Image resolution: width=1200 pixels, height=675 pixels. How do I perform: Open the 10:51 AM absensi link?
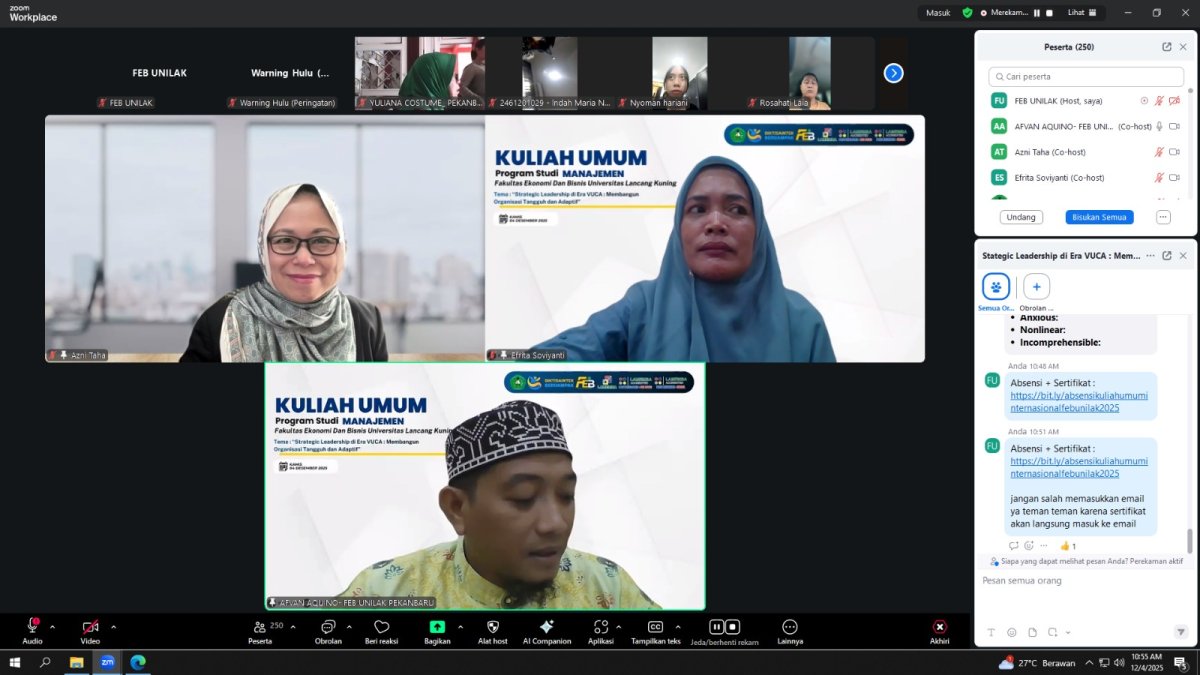pos(1079,467)
